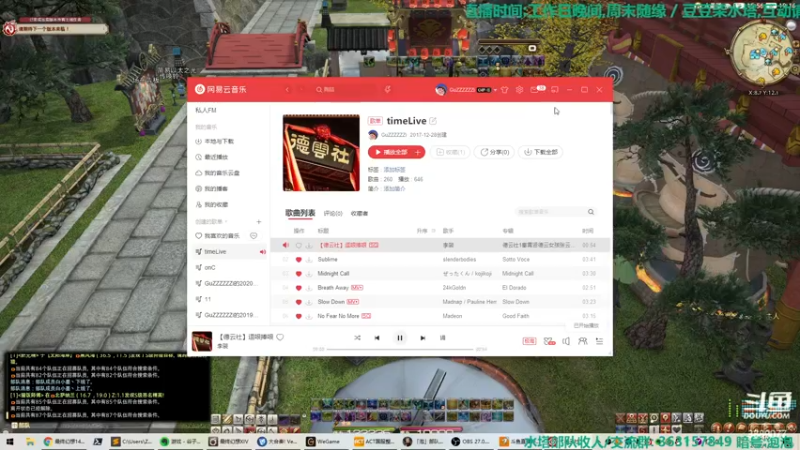Like the currently playing song heart

[280, 337]
